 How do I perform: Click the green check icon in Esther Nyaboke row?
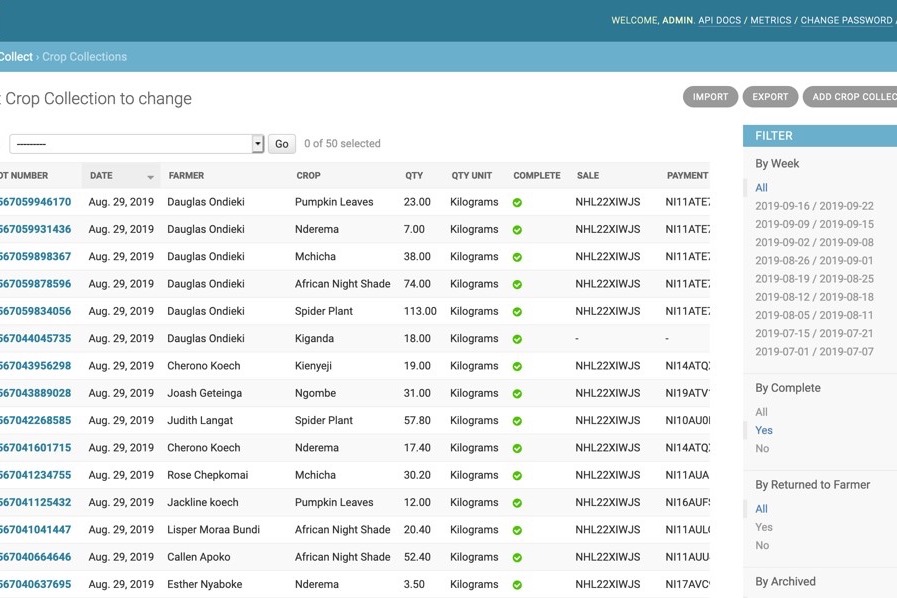click(x=517, y=585)
